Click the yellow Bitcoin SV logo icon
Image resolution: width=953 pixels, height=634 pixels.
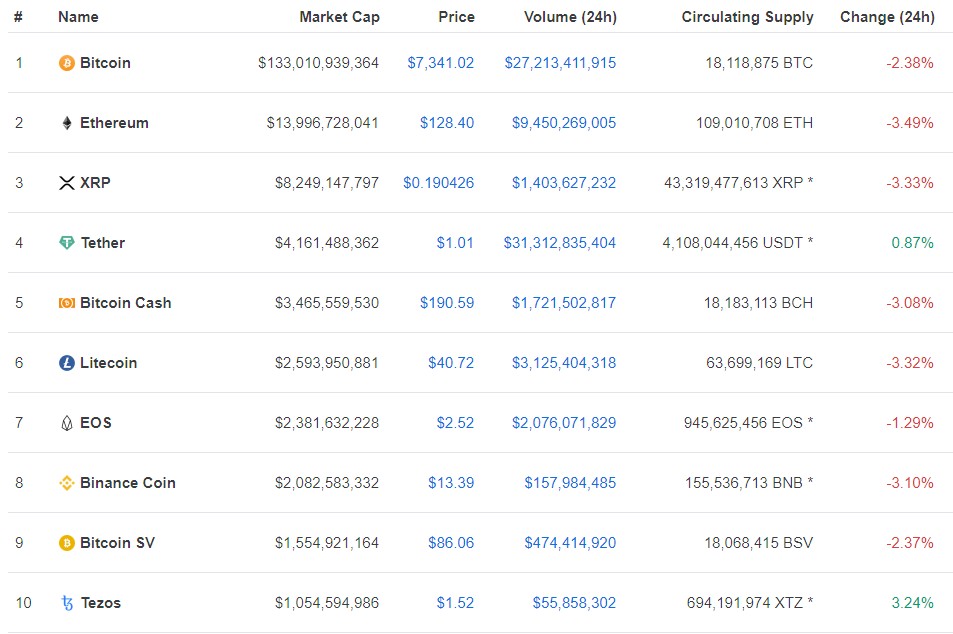tap(67, 543)
